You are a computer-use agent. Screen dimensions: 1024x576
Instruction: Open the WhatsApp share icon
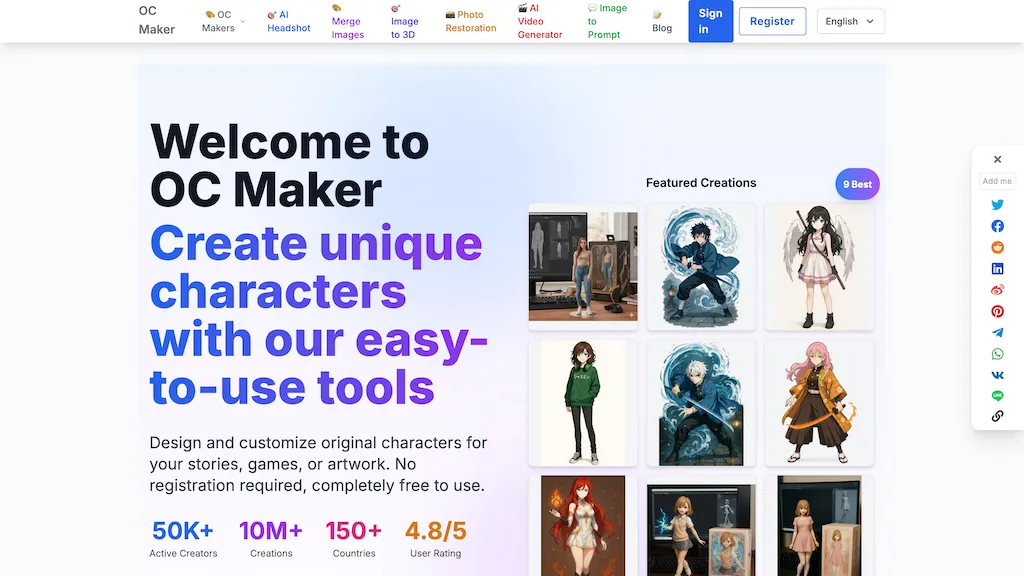coord(997,353)
